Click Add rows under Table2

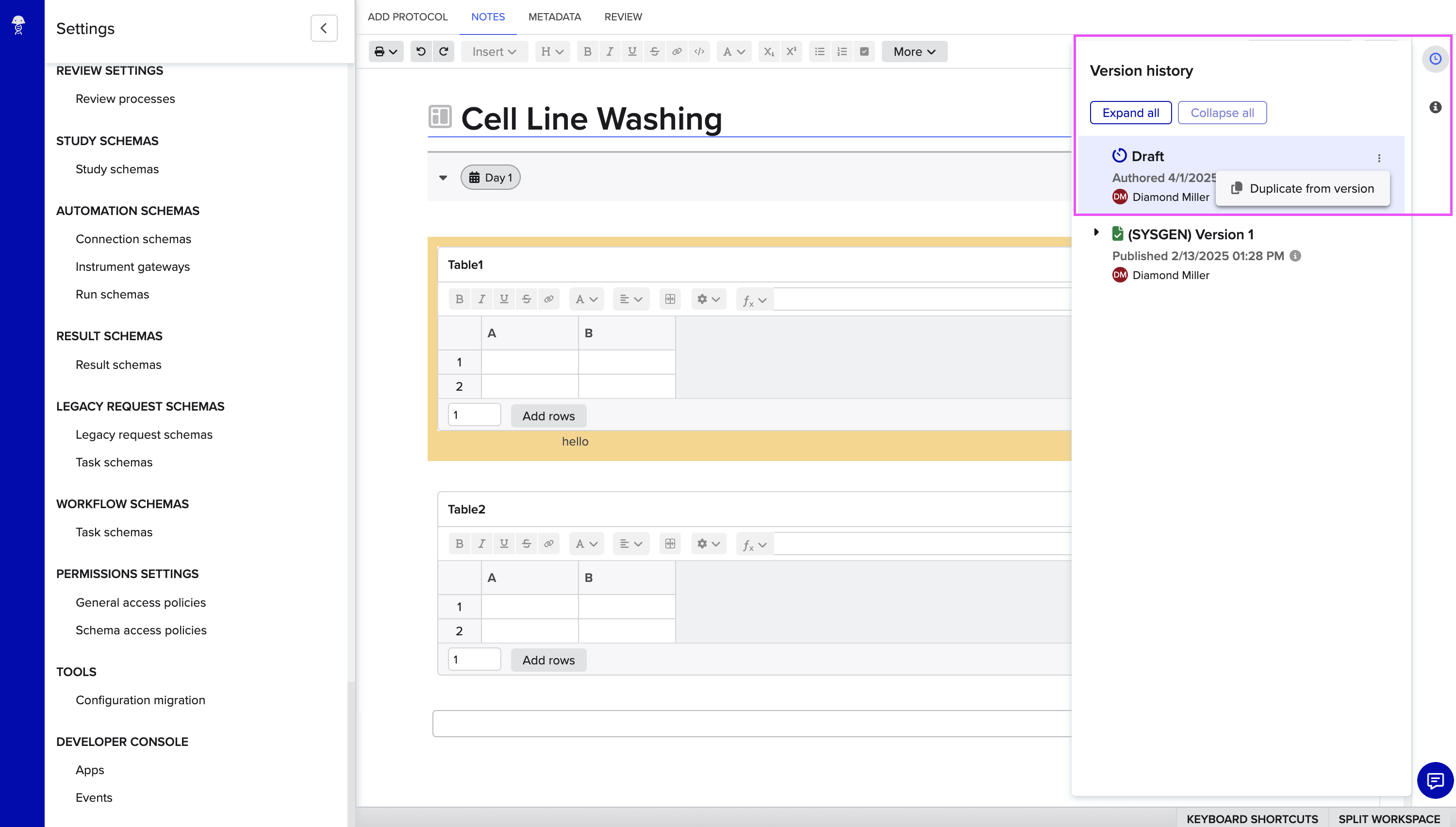pyautogui.click(x=548, y=660)
